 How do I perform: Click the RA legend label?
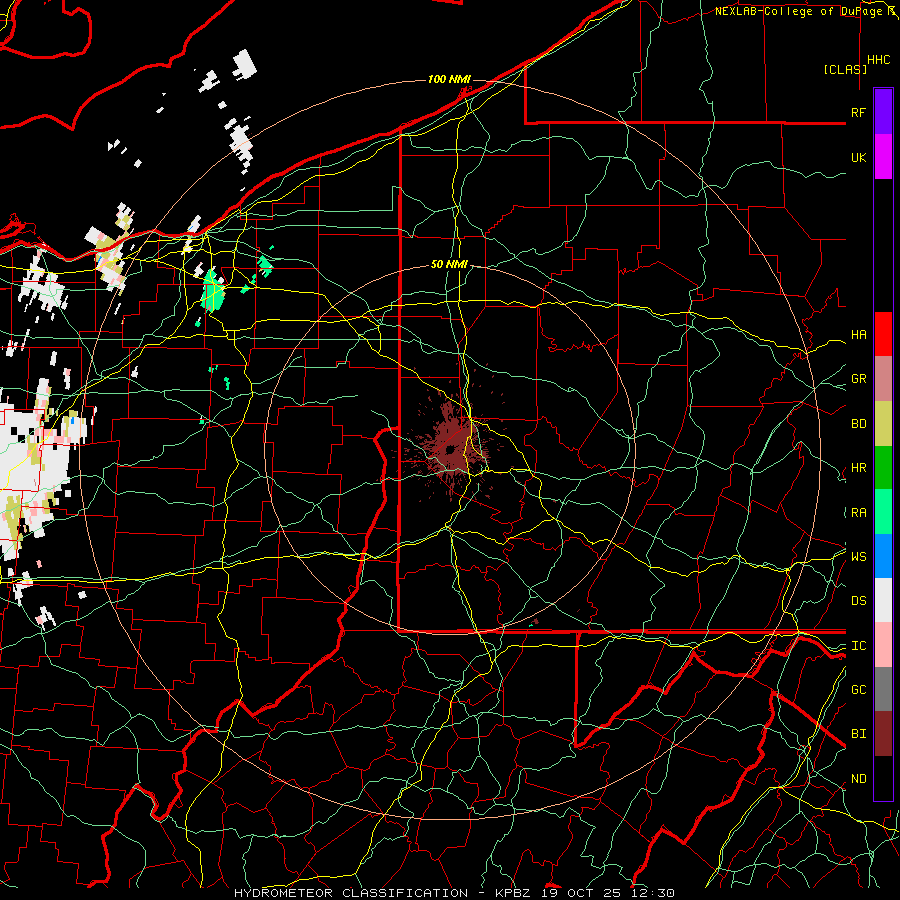(858, 513)
